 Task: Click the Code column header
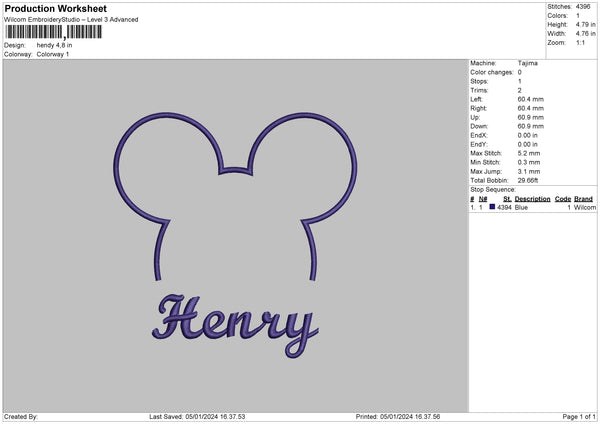[562, 199]
